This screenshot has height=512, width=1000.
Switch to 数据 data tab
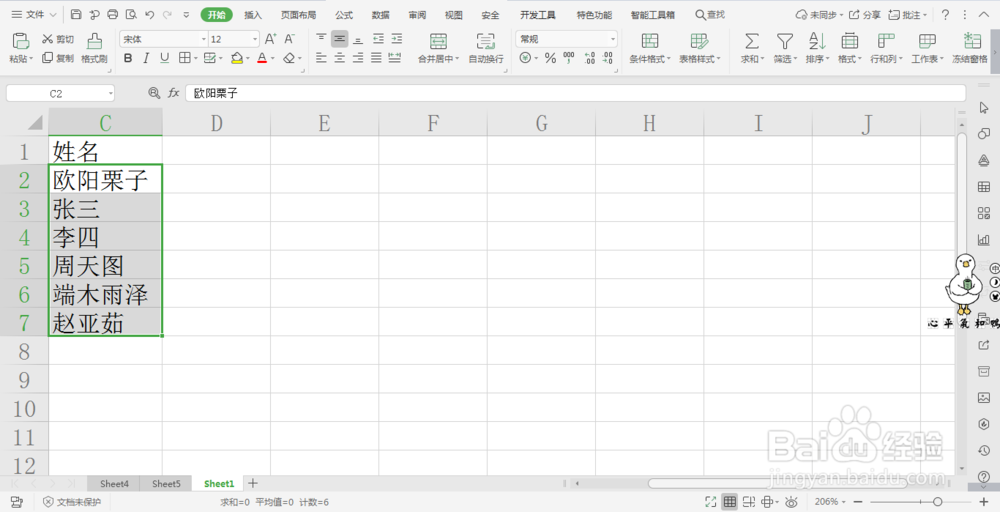click(x=380, y=15)
